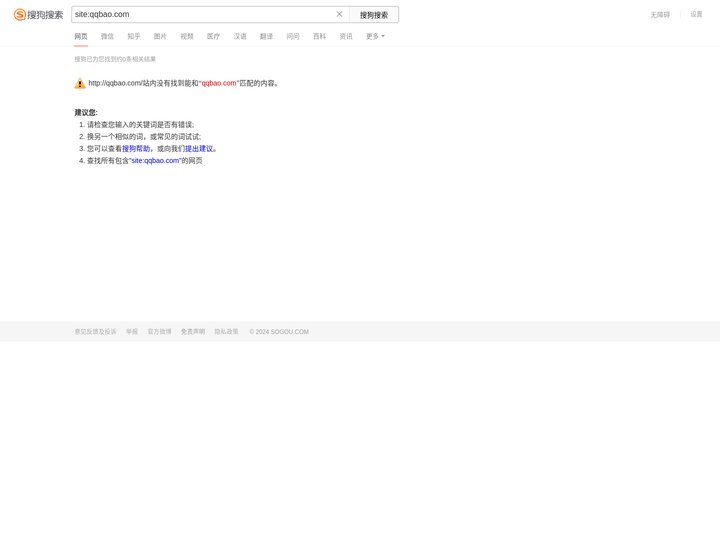Screen dimensions: 720x540
Task: Click the 隐私政策 footer link
Action: tap(226, 332)
